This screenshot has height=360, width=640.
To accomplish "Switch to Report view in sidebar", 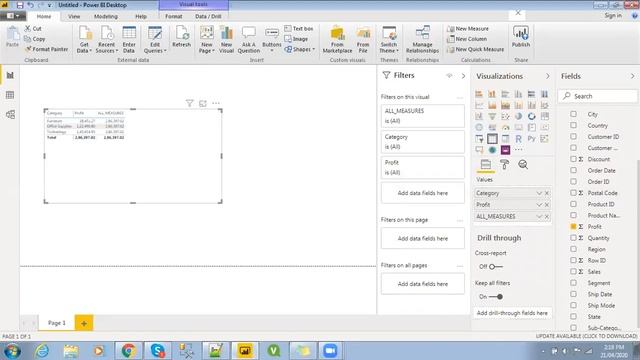I will tap(10, 75).
